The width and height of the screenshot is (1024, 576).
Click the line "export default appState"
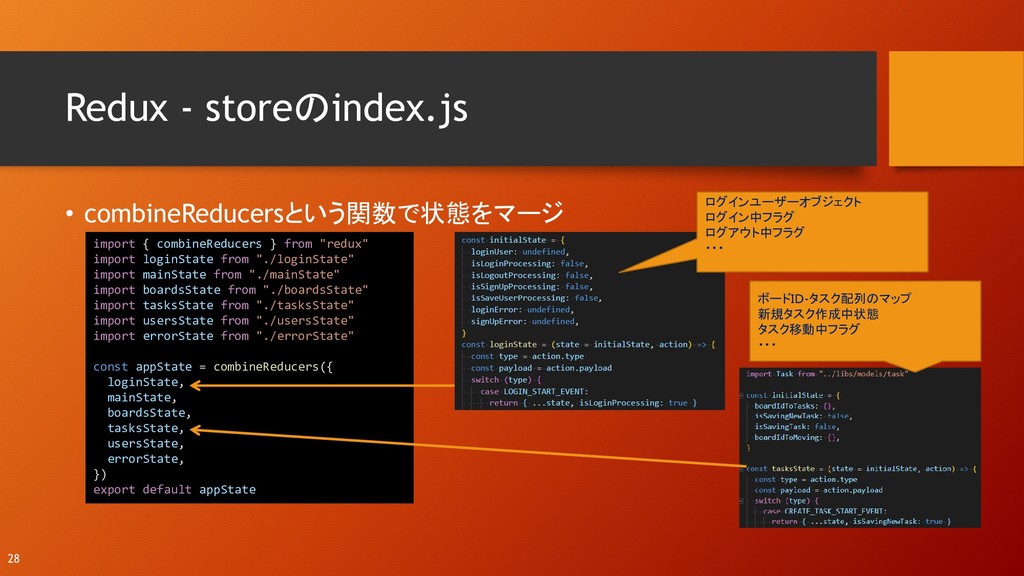click(174, 489)
